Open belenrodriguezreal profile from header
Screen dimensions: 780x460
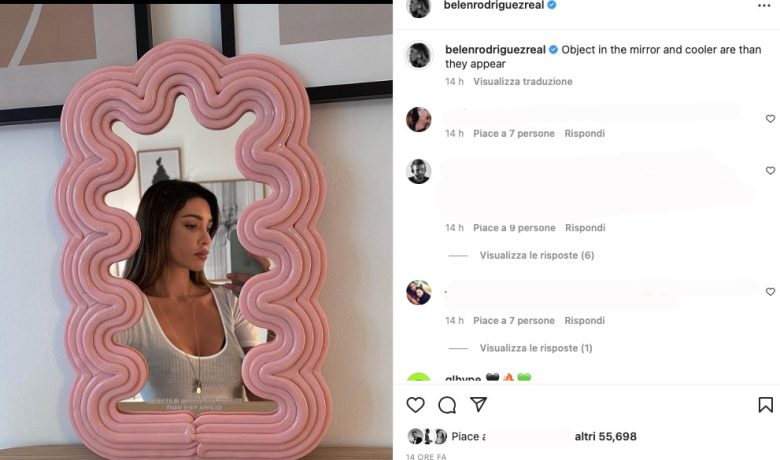(493, 5)
